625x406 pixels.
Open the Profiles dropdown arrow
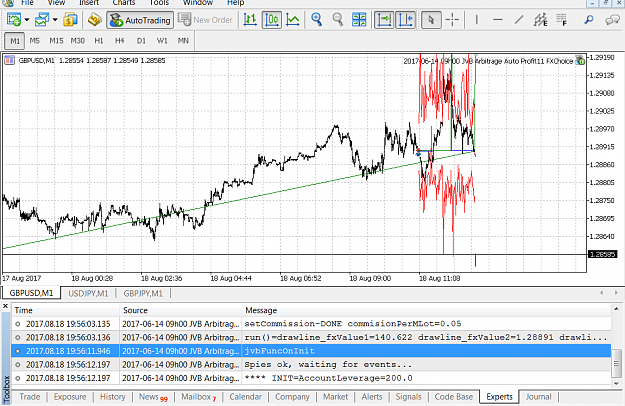pos(55,20)
